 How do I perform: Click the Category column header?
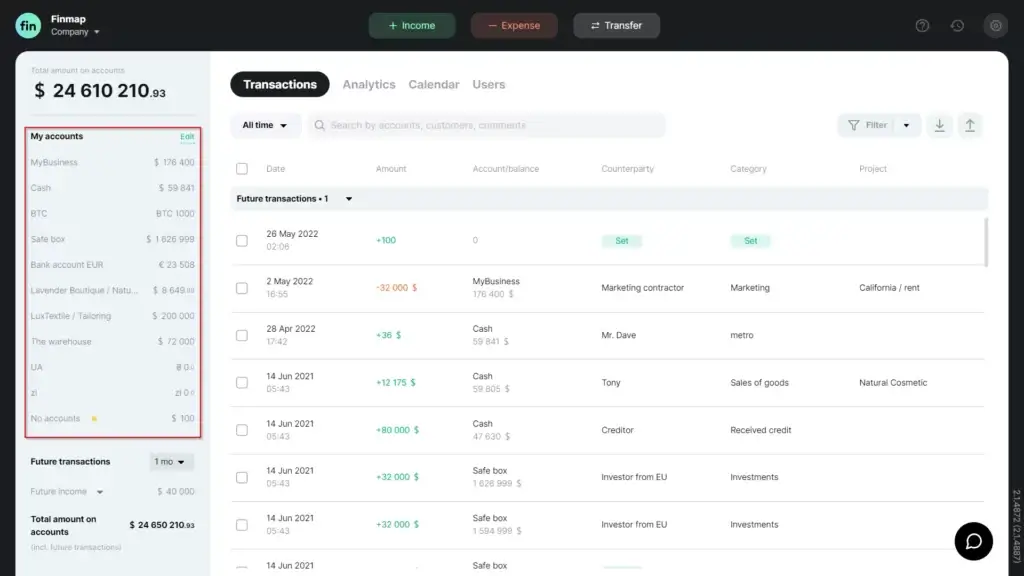pyautogui.click(x=748, y=168)
